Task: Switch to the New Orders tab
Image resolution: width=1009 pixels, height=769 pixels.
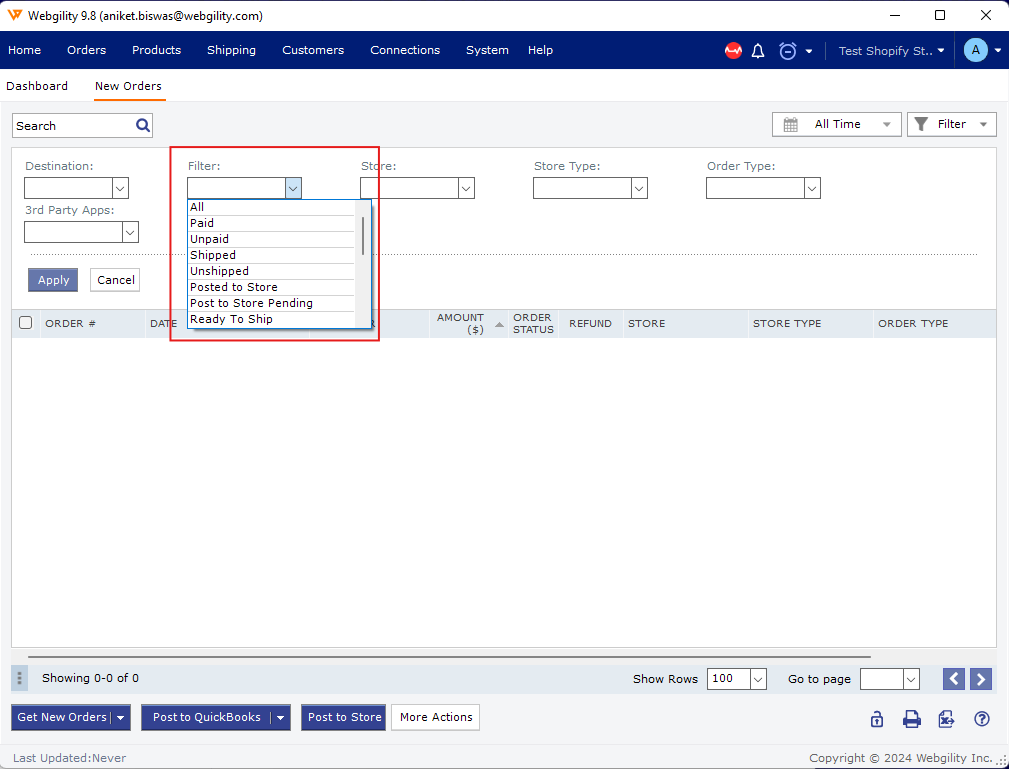Action: click(x=128, y=86)
